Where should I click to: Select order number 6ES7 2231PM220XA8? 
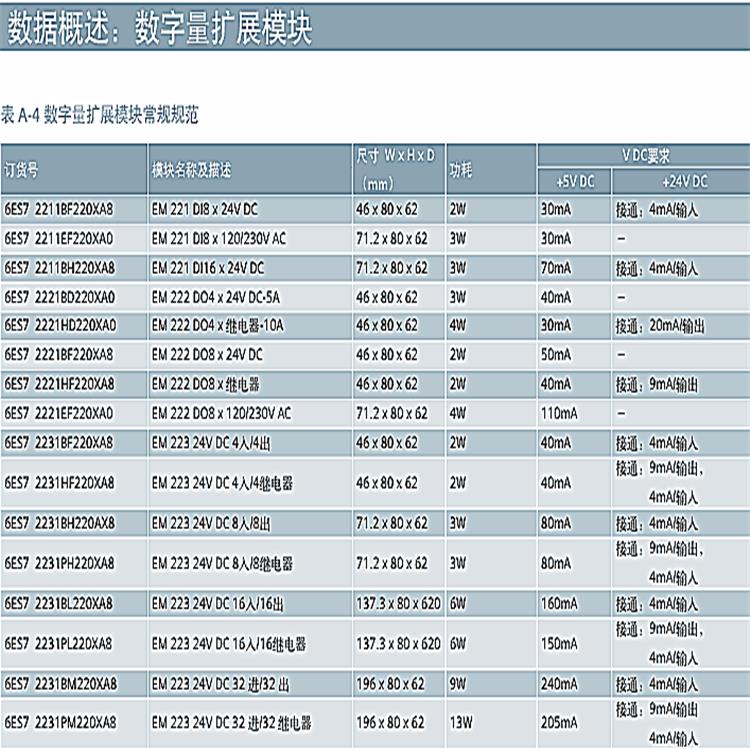[x=60, y=722]
